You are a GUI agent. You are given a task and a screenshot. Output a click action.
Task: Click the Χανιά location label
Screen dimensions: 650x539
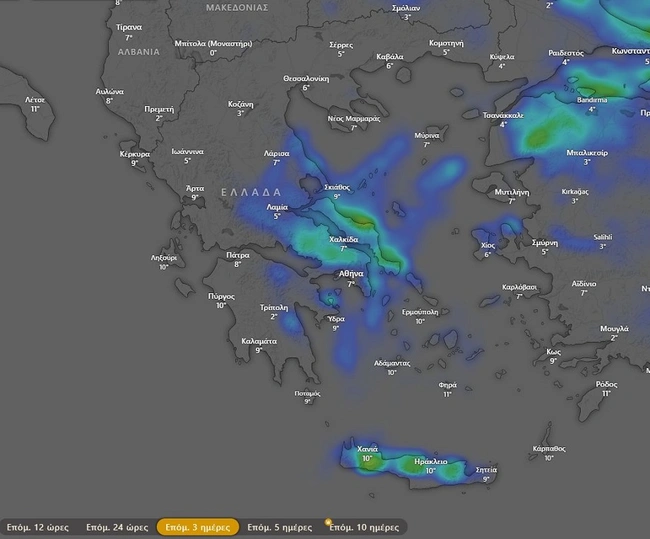pyautogui.click(x=368, y=449)
